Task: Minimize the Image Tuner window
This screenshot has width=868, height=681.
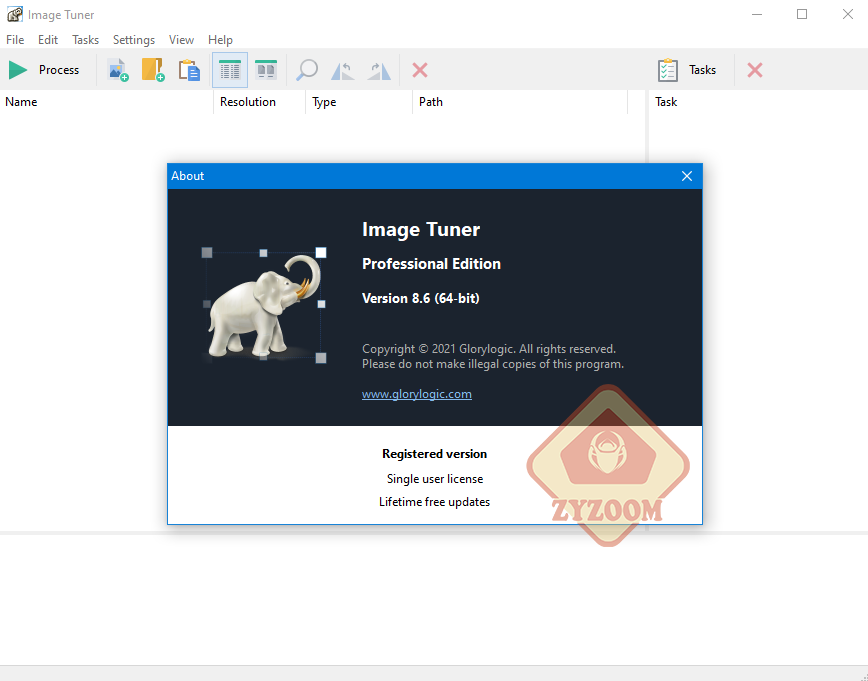Action: point(757,14)
